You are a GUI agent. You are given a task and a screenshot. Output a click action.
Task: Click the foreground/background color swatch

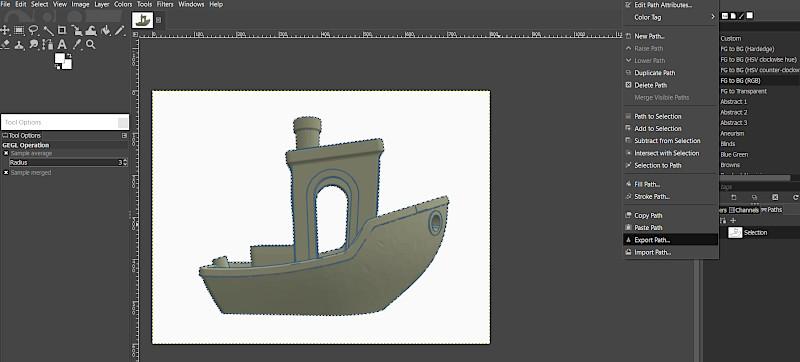click(63, 61)
